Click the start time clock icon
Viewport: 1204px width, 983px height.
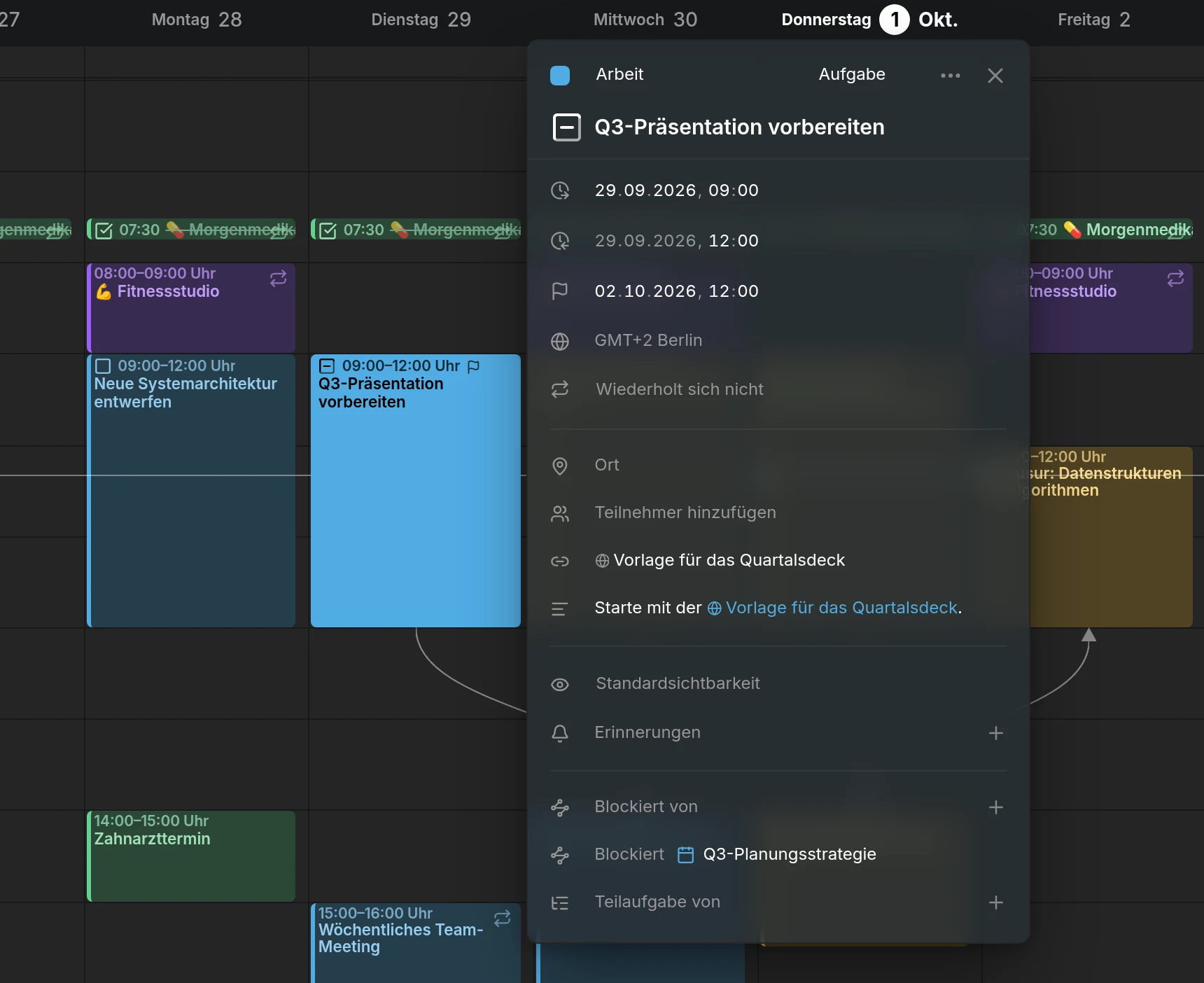[x=560, y=190]
